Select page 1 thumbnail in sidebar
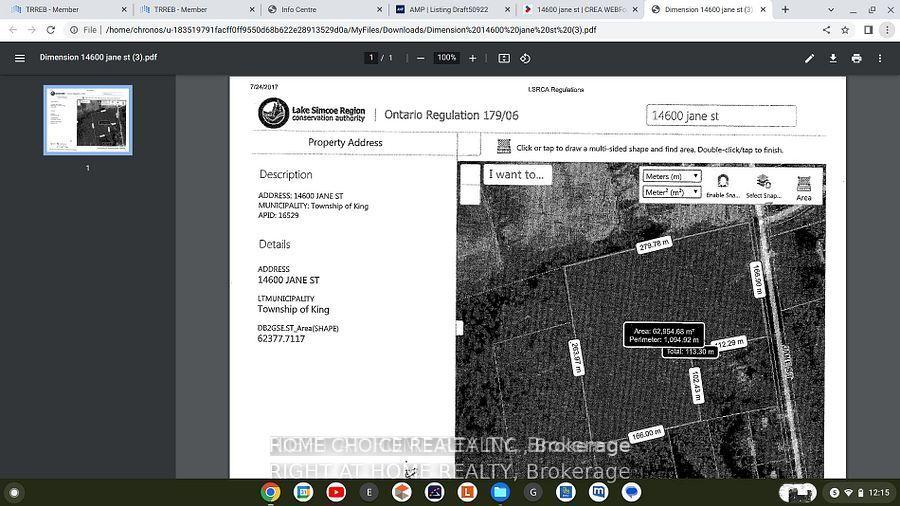Viewport: 900px width, 506px height. (x=88, y=120)
